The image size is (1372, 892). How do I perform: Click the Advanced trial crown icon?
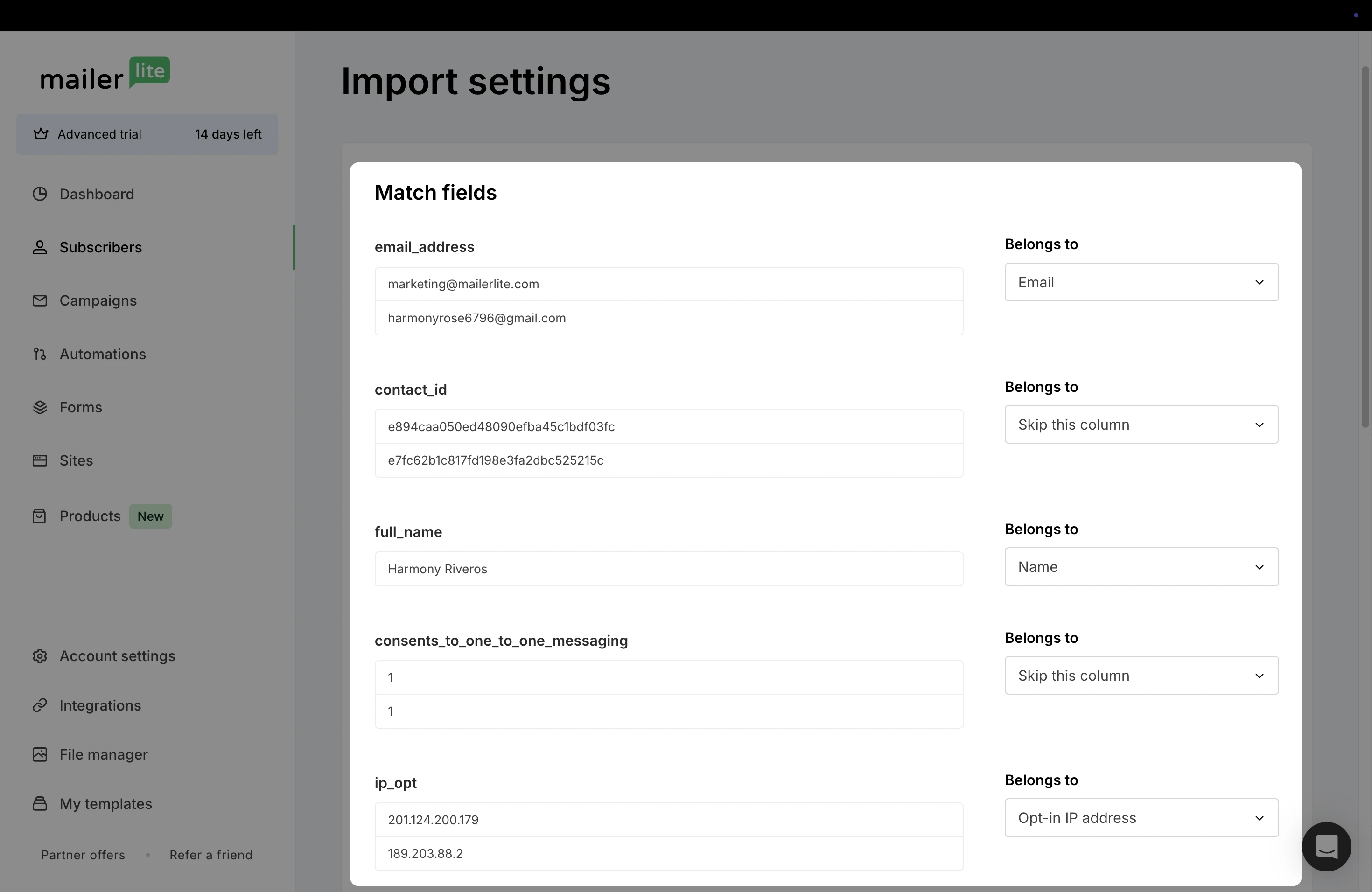click(x=40, y=134)
